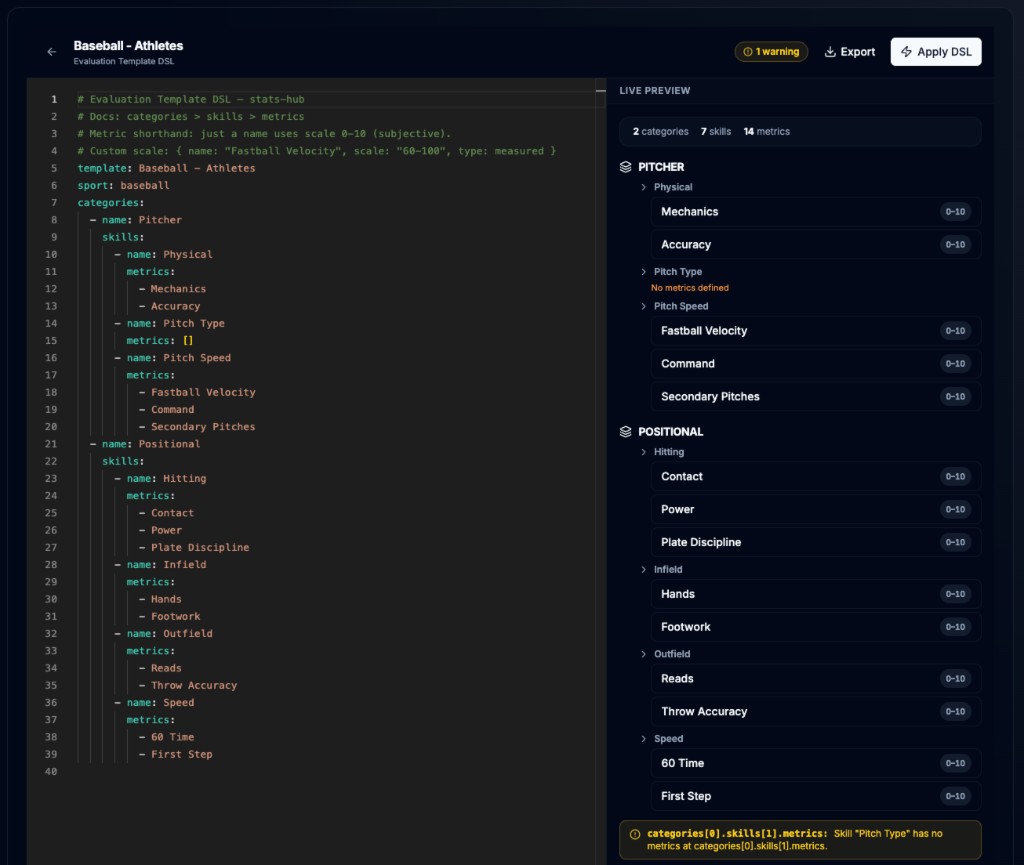
Task: Expand the Infield skill chevron
Action: pyautogui.click(x=643, y=569)
